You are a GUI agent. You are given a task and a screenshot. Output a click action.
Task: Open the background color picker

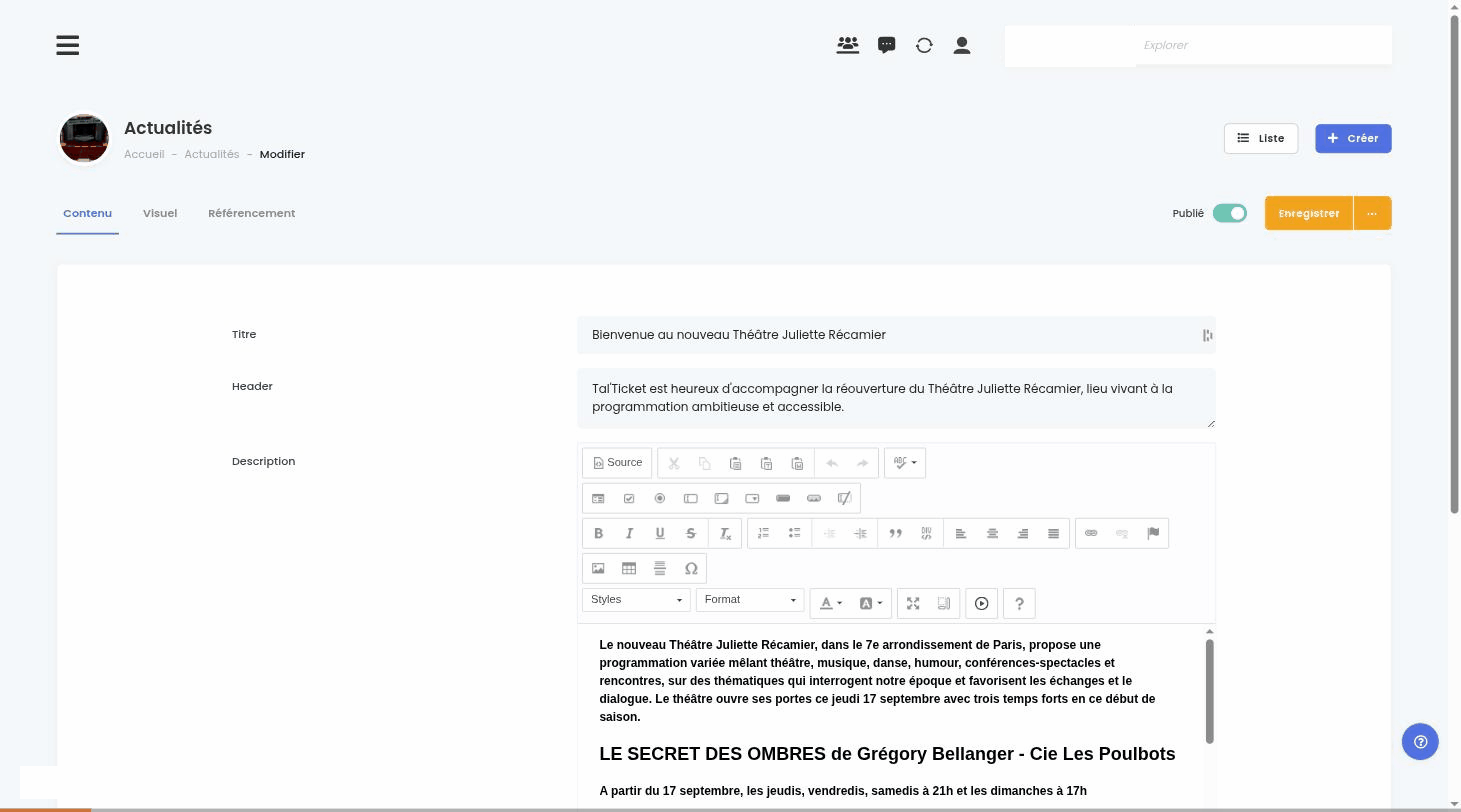tap(870, 603)
